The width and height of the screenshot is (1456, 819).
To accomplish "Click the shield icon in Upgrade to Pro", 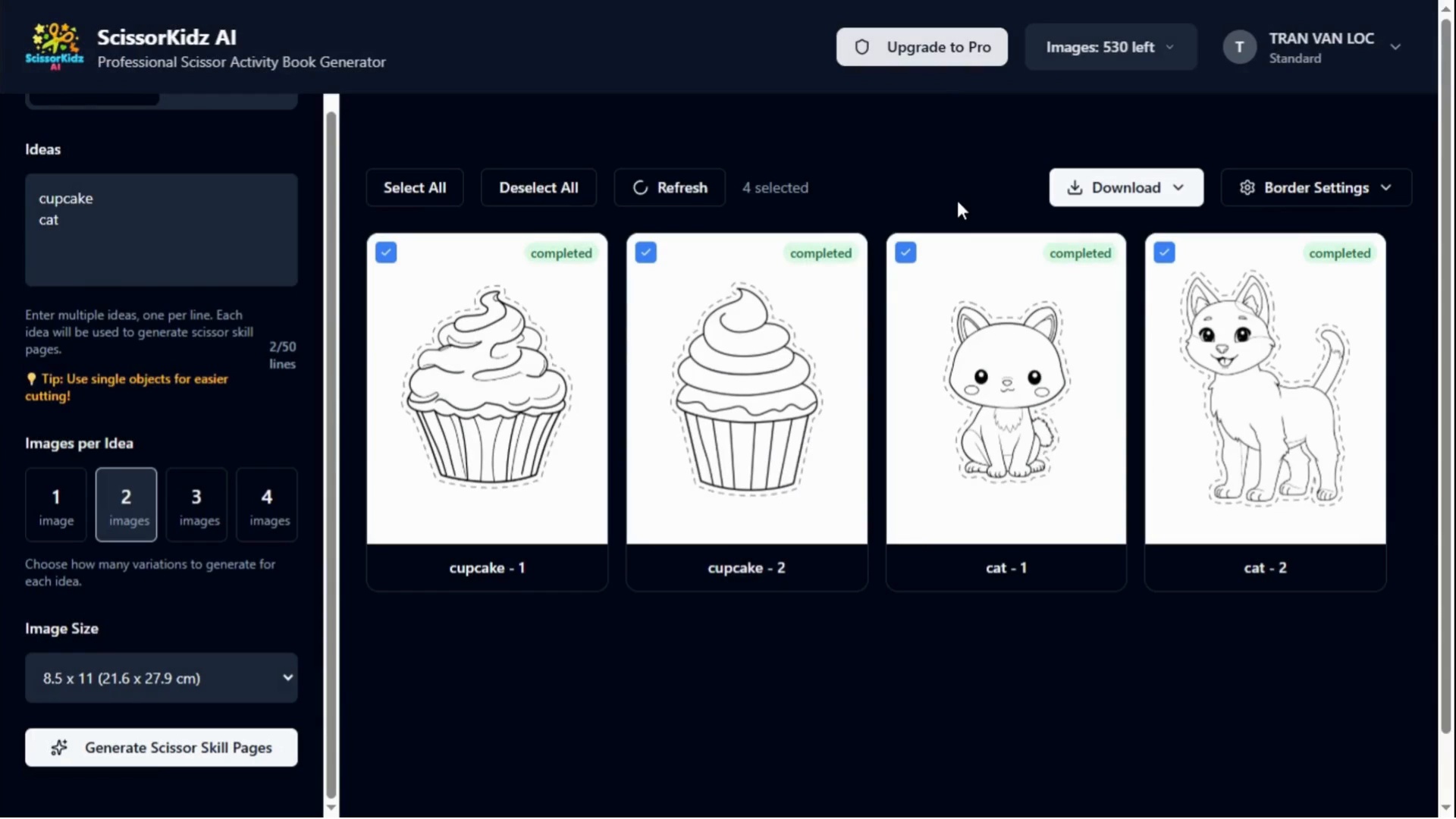I will point(862,47).
